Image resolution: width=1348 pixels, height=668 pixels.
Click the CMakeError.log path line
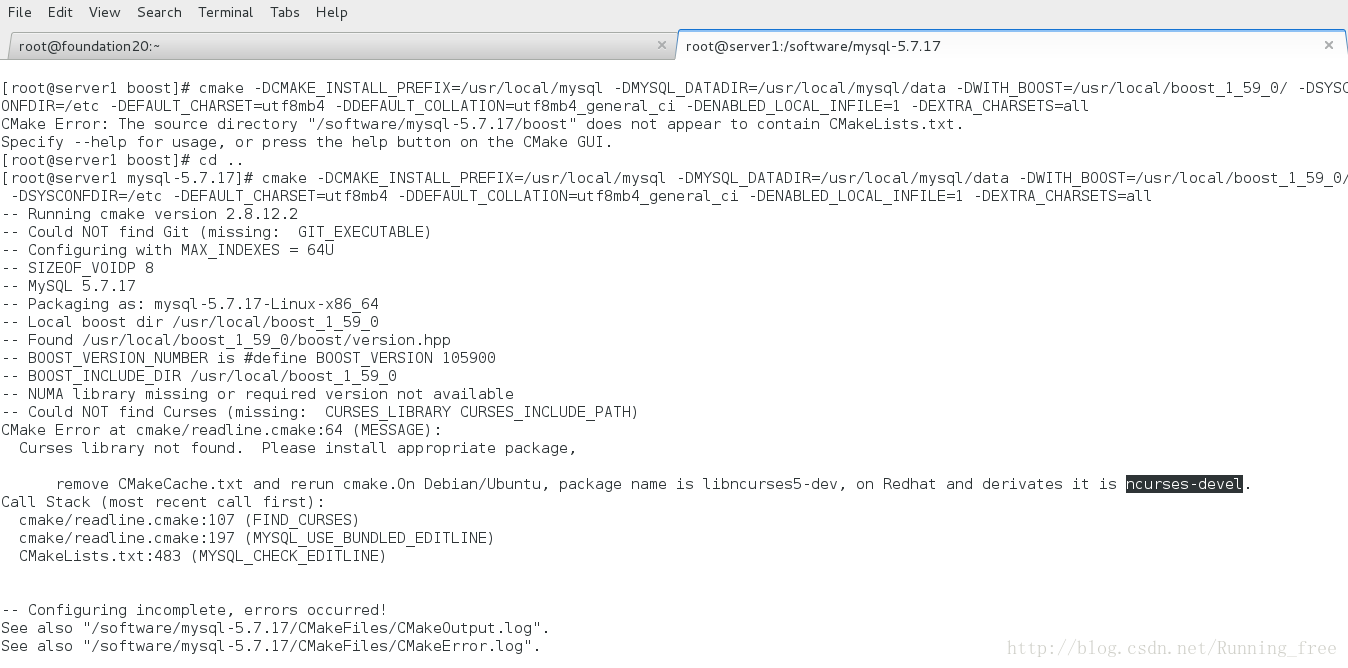click(x=271, y=646)
